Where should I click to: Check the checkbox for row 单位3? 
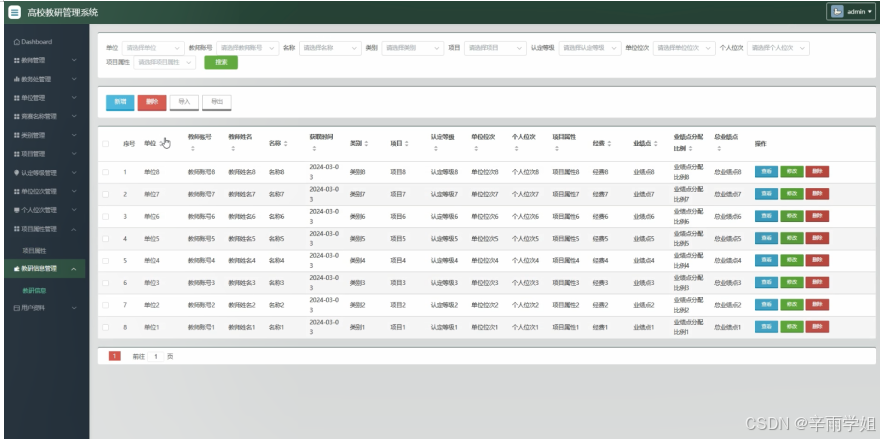tap(106, 283)
